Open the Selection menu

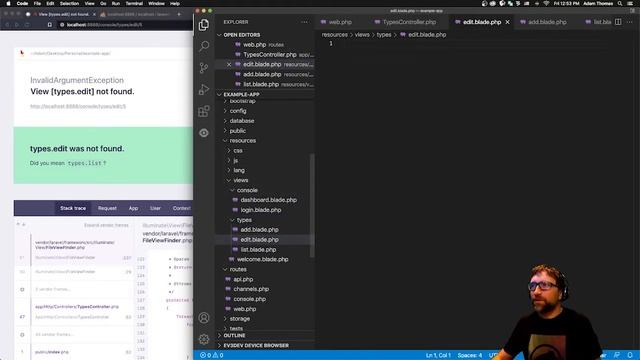click(69, 3)
